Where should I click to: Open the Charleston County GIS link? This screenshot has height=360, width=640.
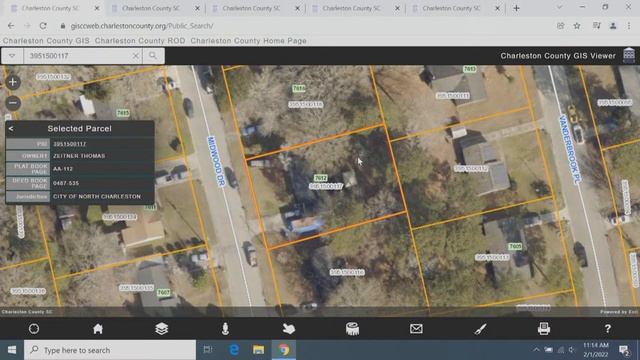point(46,41)
